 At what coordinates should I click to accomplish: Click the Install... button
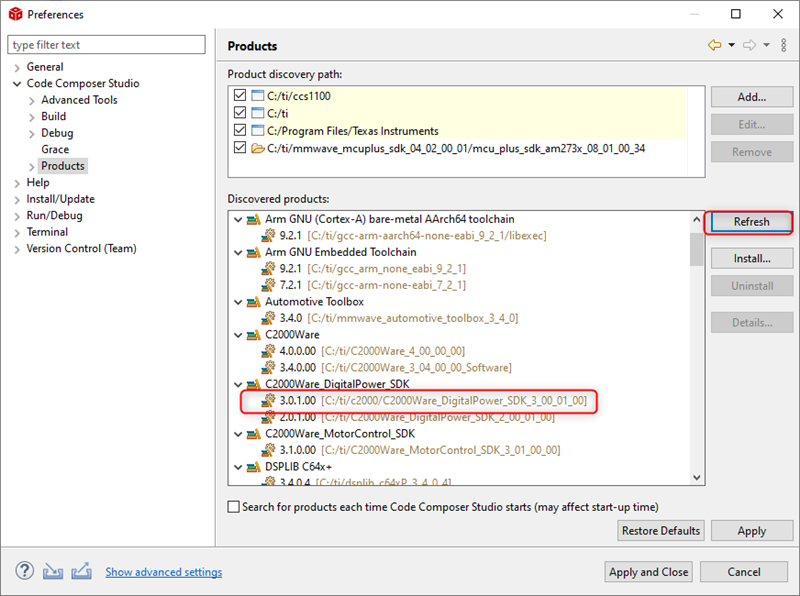tap(752, 258)
